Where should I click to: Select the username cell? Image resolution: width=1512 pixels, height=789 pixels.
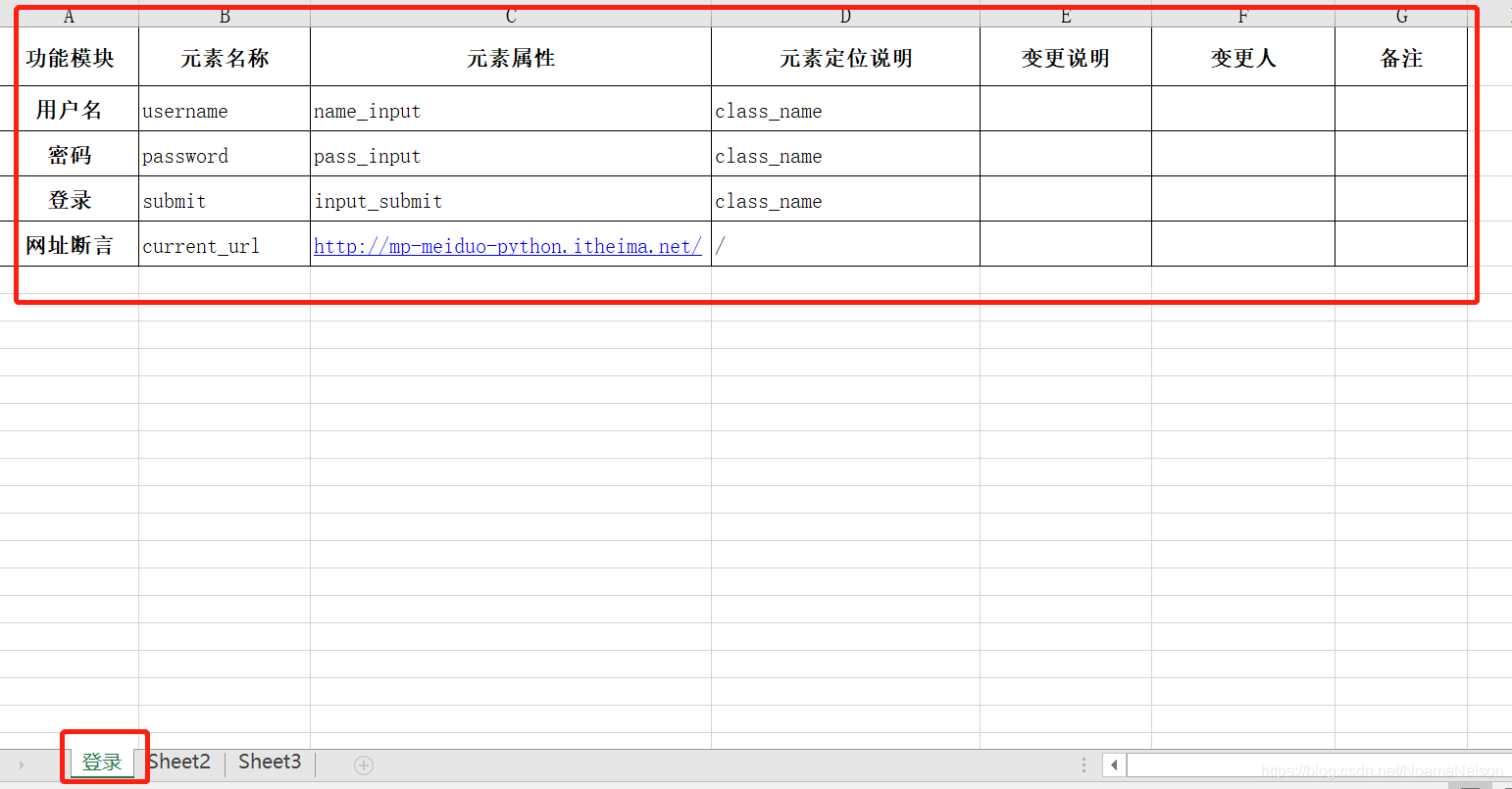tap(225, 109)
